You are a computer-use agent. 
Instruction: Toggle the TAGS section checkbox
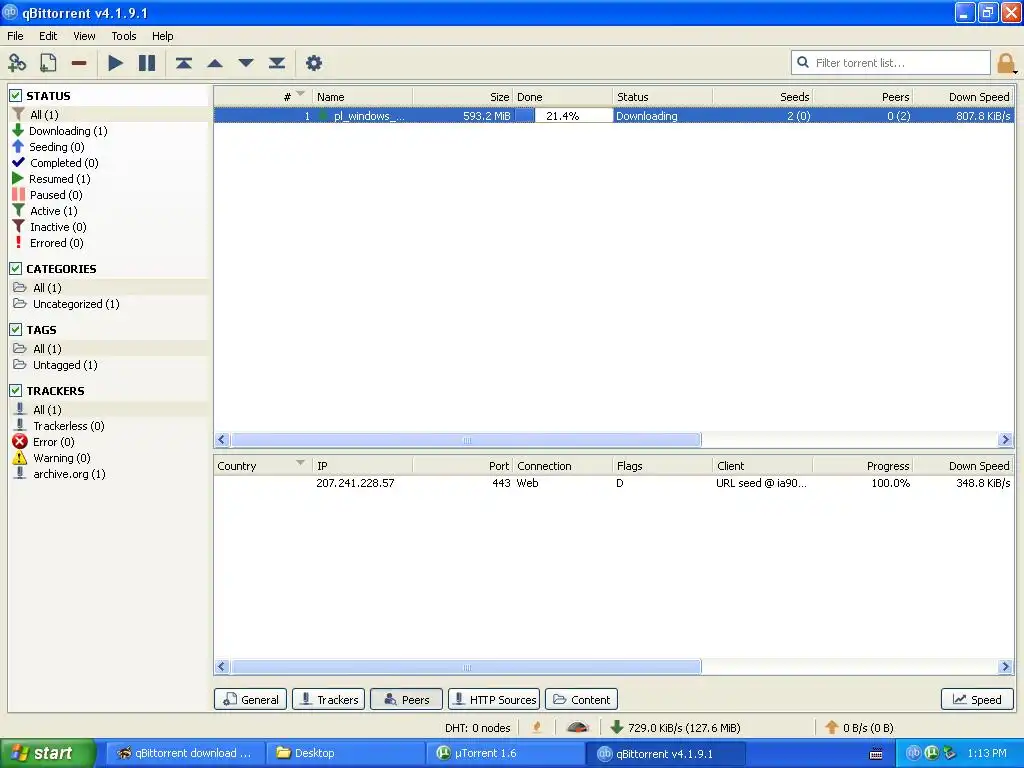coord(16,329)
